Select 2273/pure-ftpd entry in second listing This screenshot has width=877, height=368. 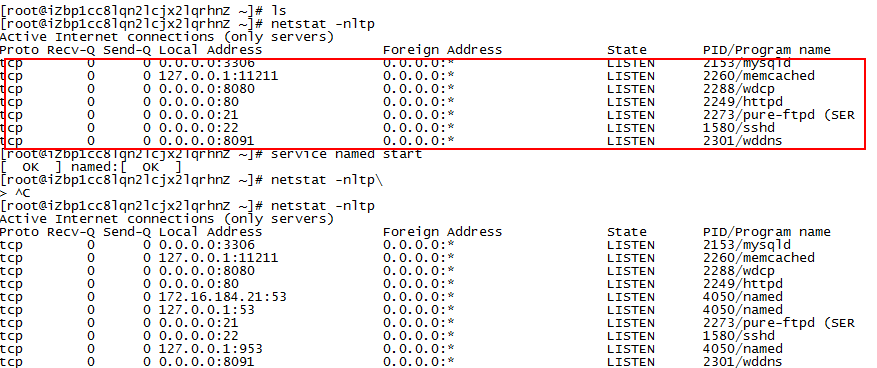779,323
